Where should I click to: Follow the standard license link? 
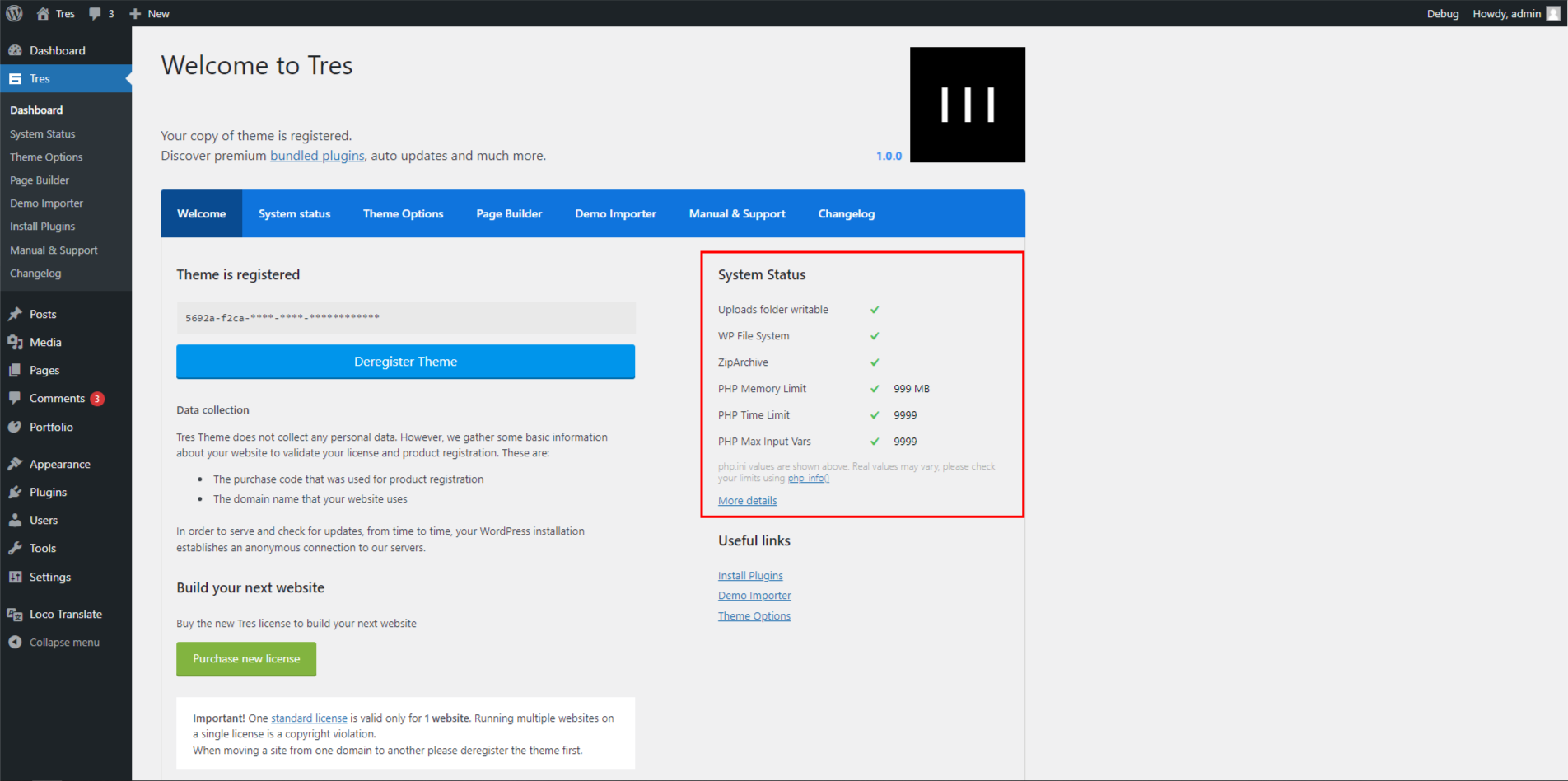pyautogui.click(x=309, y=718)
